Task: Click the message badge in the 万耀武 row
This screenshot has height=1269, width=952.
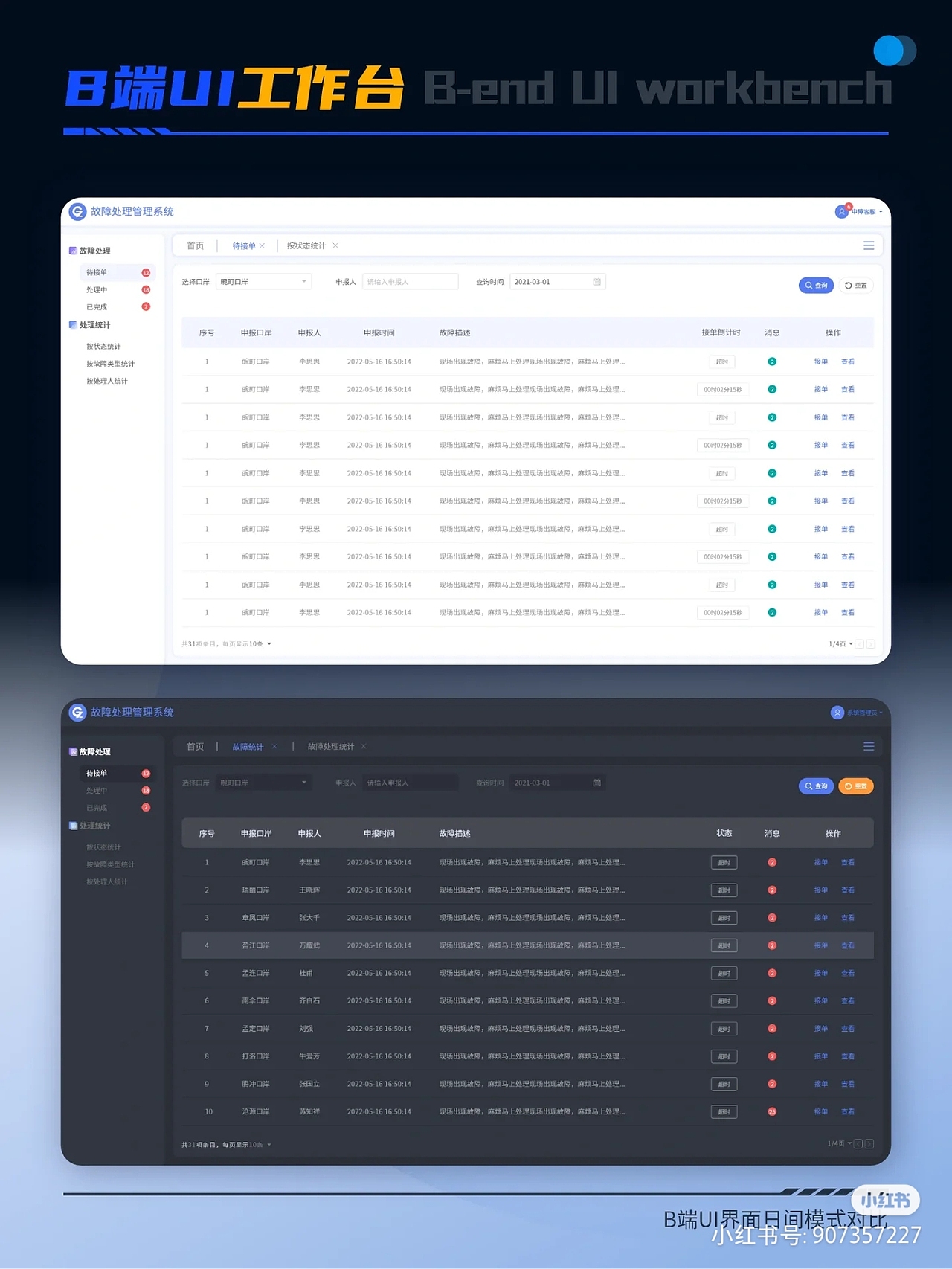Action: 772,945
